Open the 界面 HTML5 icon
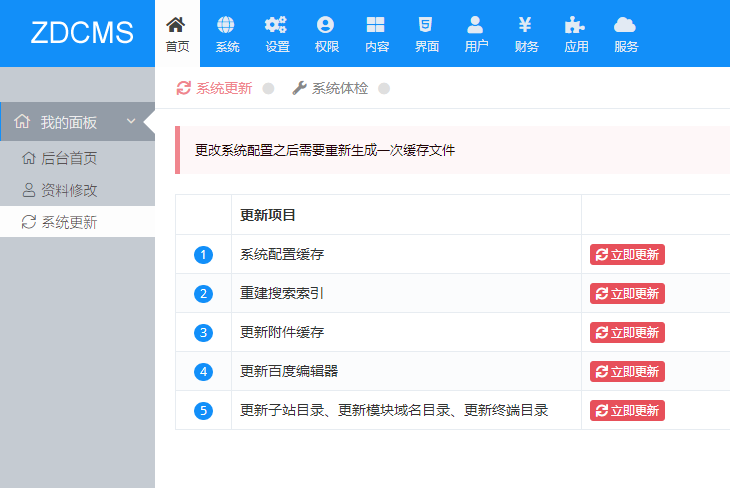Screen dimensions: 730x488 coord(426,33)
